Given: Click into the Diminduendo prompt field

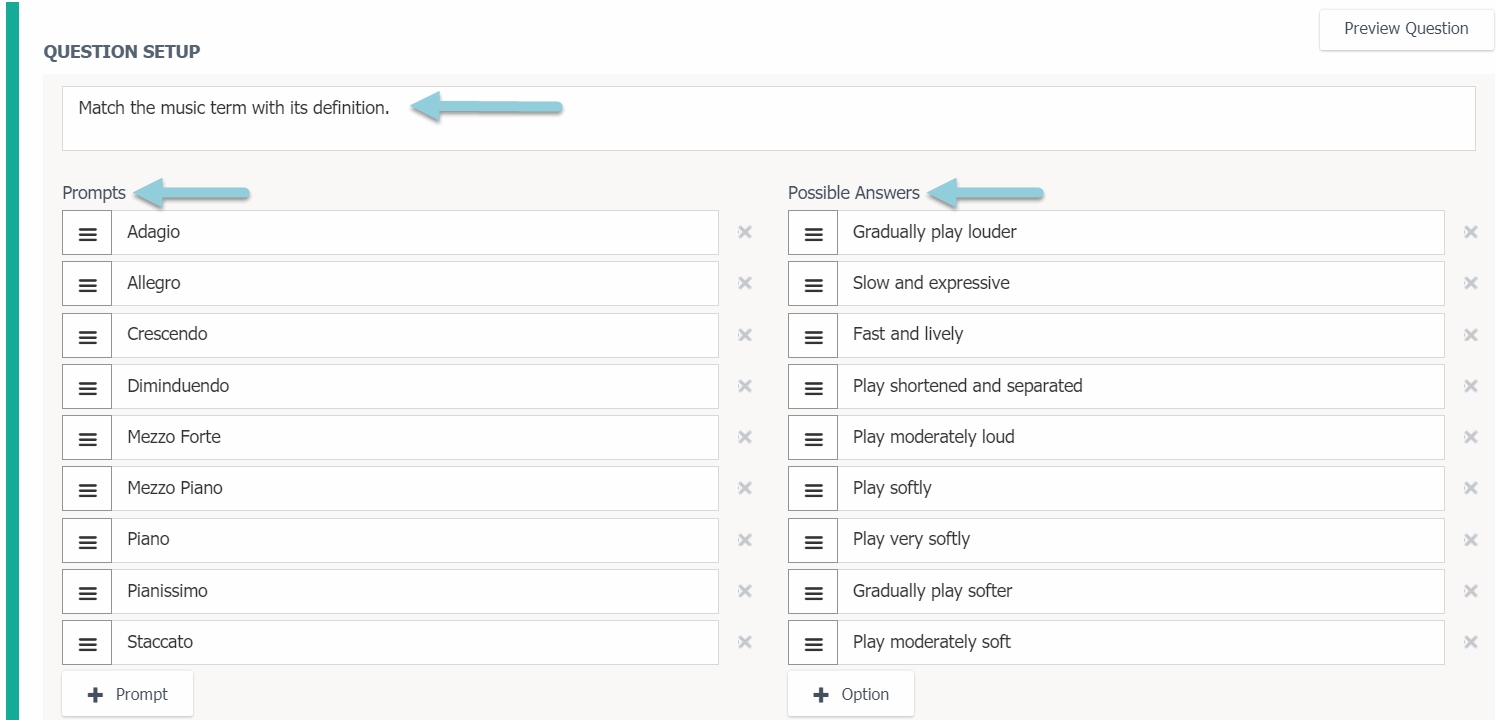Looking at the screenshot, I should point(414,386).
